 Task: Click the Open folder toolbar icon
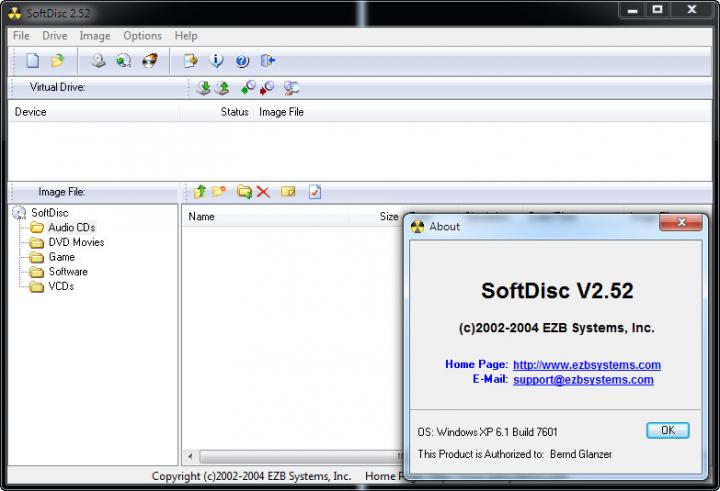pos(58,61)
